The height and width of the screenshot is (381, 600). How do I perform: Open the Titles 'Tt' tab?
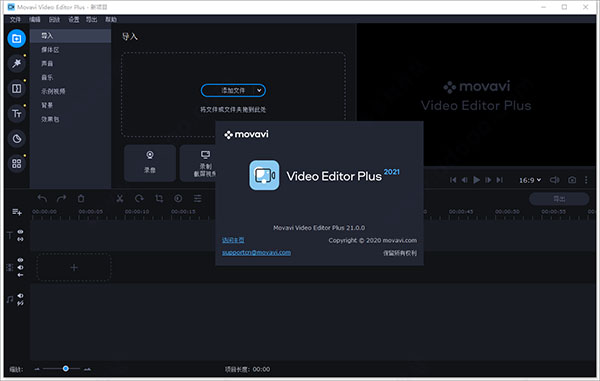coord(16,114)
